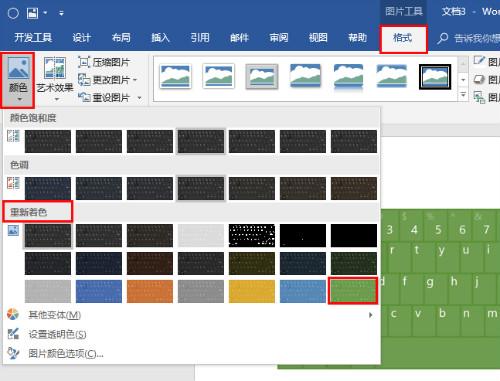This screenshot has height=381, width=500.
Task: Select the green recolor swatch
Action: [353, 291]
